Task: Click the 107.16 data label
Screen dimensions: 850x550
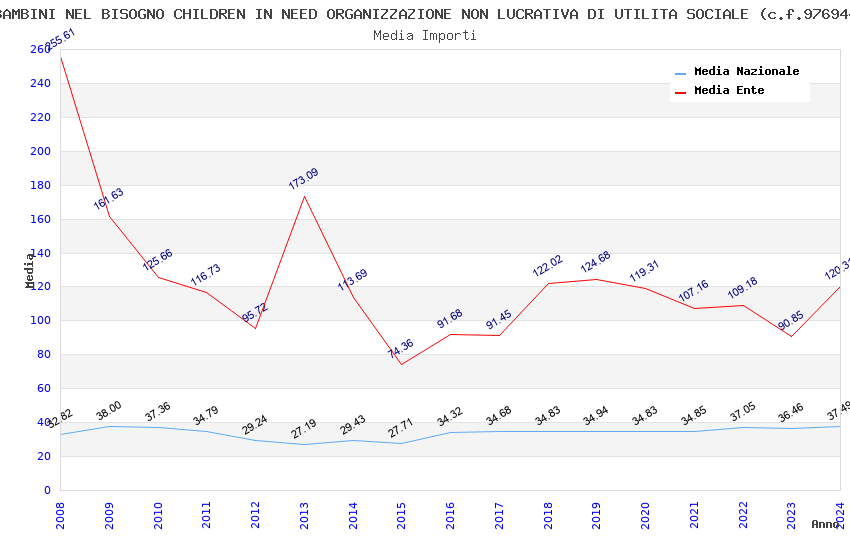Action: tap(693, 291)
